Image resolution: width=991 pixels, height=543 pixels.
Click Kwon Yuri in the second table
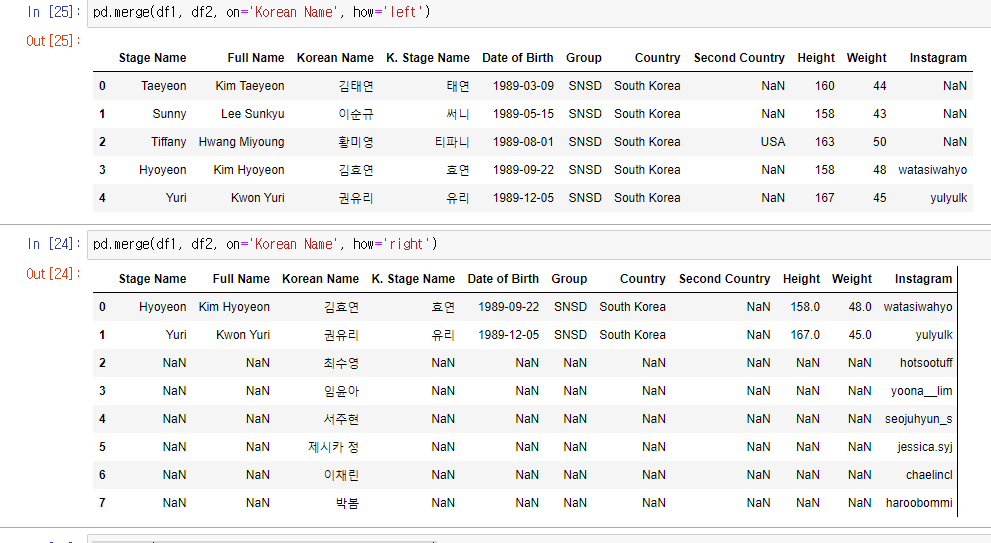coord(243,335)
